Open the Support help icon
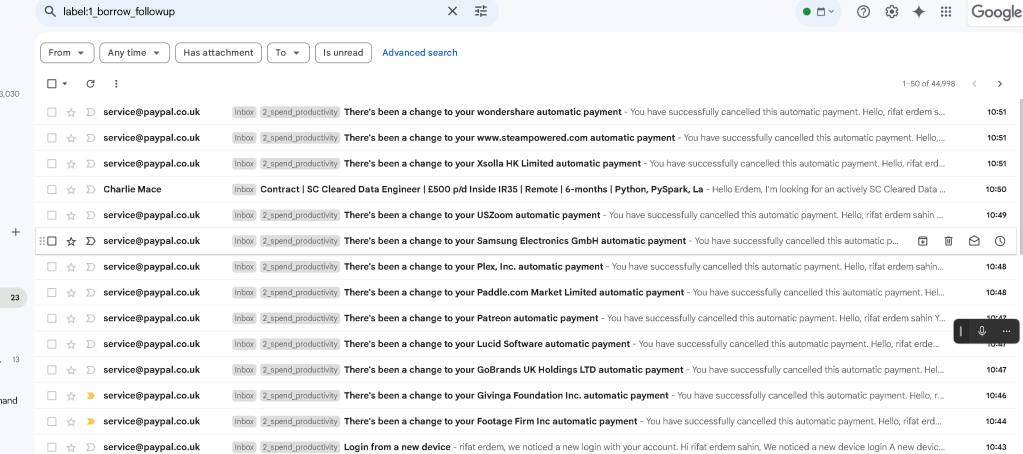The image size is (1023, 454). [x=863, y=11]
